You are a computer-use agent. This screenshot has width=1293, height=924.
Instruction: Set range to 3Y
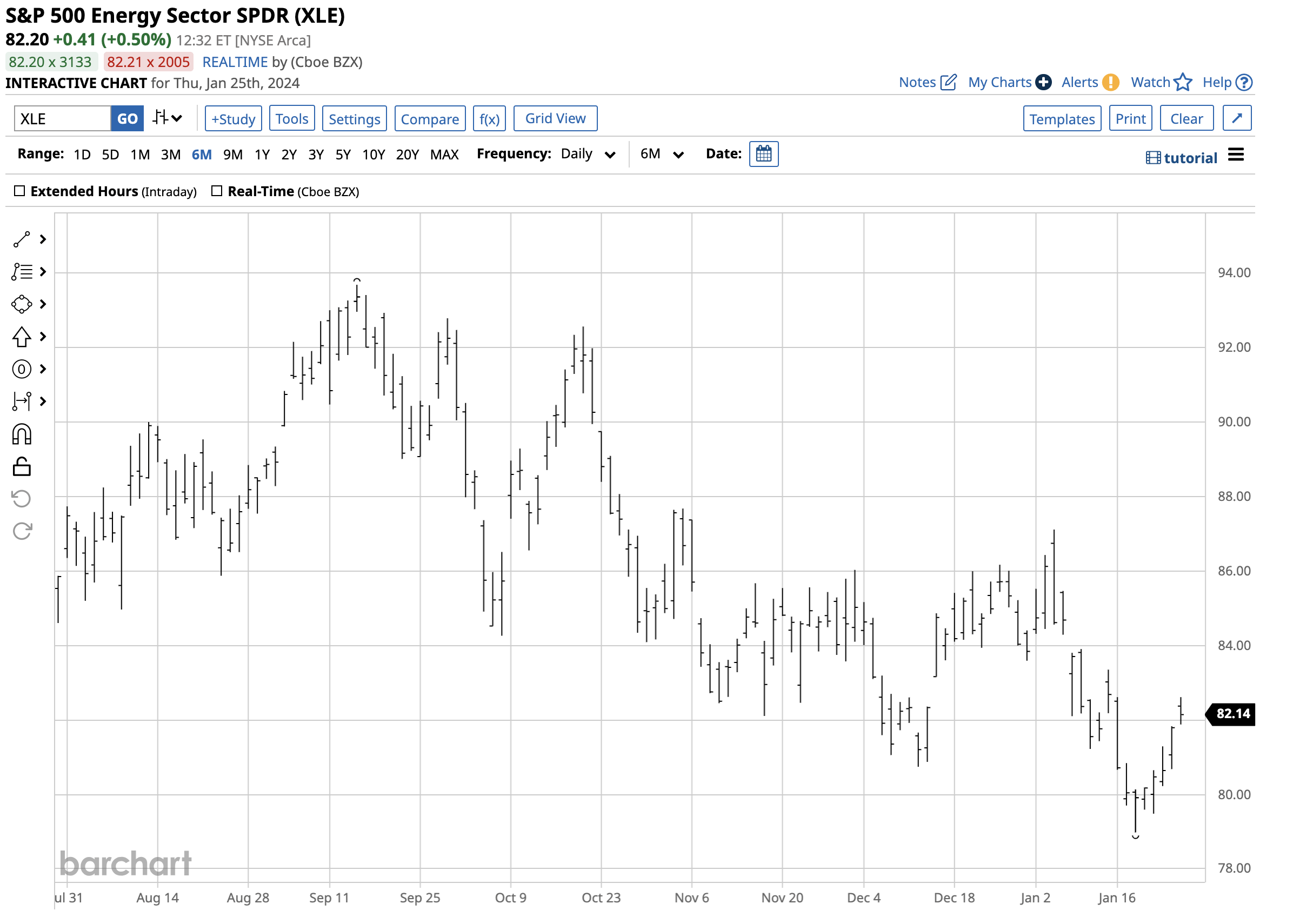316,154
